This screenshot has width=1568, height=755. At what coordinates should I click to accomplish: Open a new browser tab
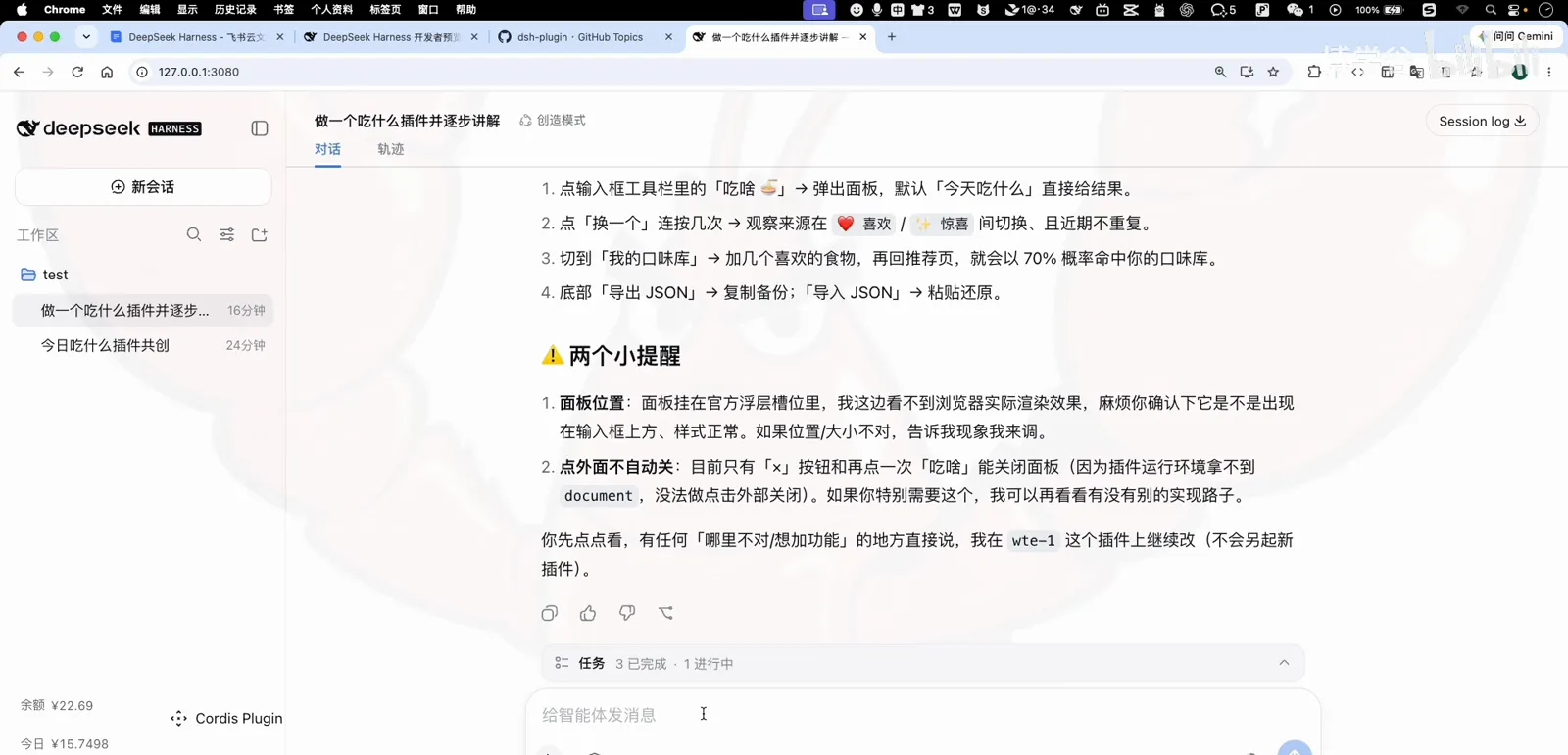point(892,37)
